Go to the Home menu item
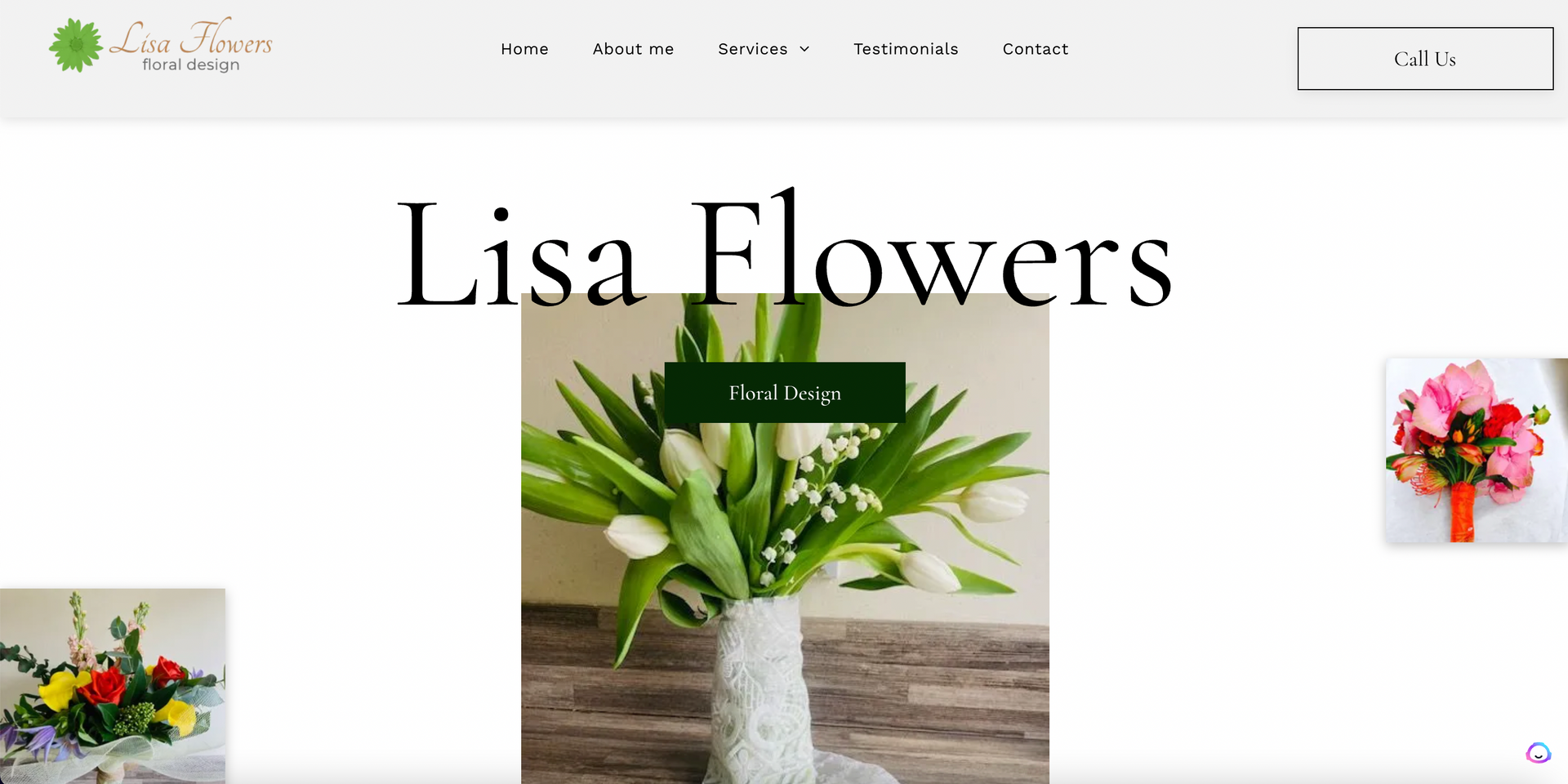Viewport: 1568px width, 784px height. pyautogui.click(x=524, y=49)
